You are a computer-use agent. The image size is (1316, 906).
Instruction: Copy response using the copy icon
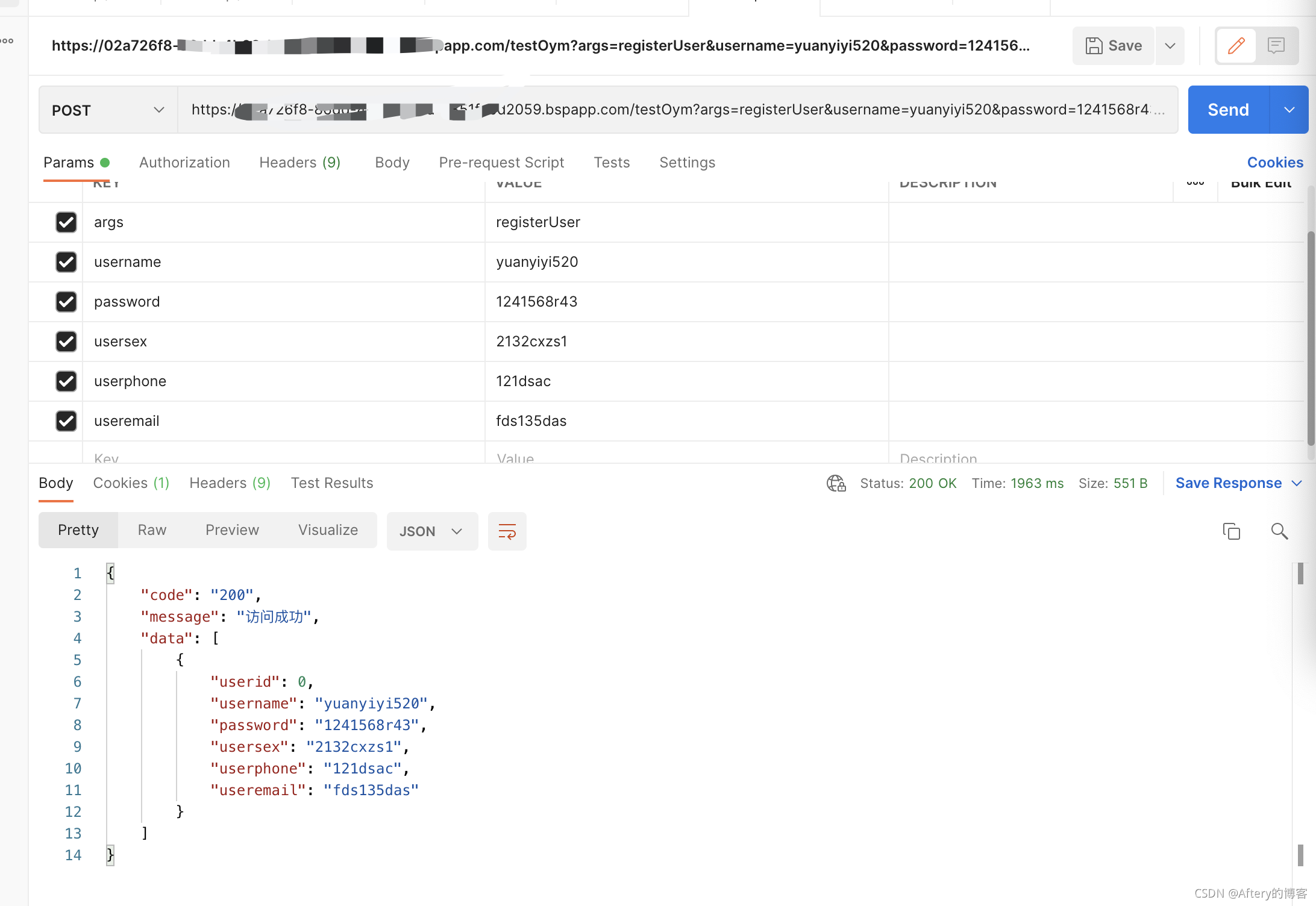point(1231,531)
